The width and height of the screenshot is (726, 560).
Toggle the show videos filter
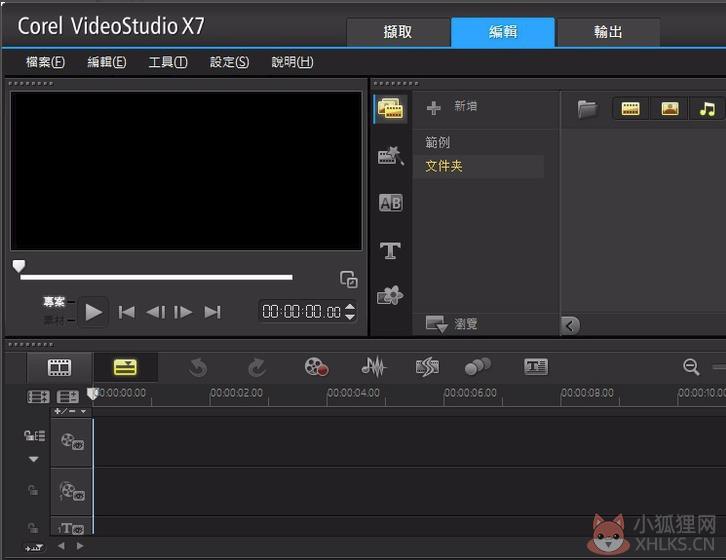click(x=630, y=109)
